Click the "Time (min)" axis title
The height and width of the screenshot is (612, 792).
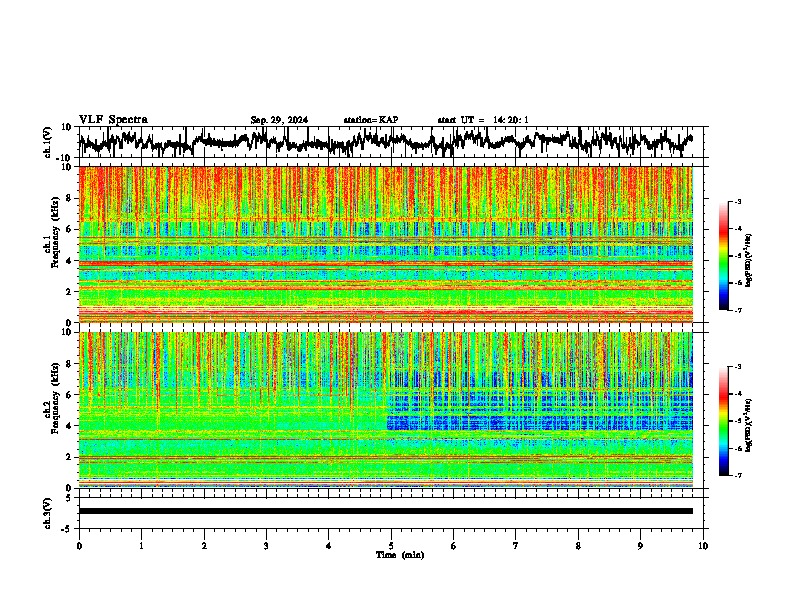tap(400, 555)
